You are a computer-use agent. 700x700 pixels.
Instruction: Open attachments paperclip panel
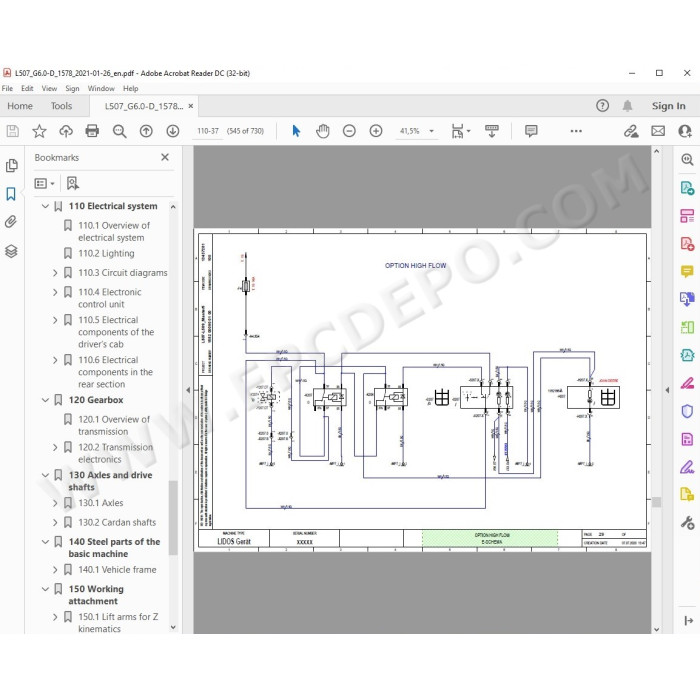tap(11, 222)
